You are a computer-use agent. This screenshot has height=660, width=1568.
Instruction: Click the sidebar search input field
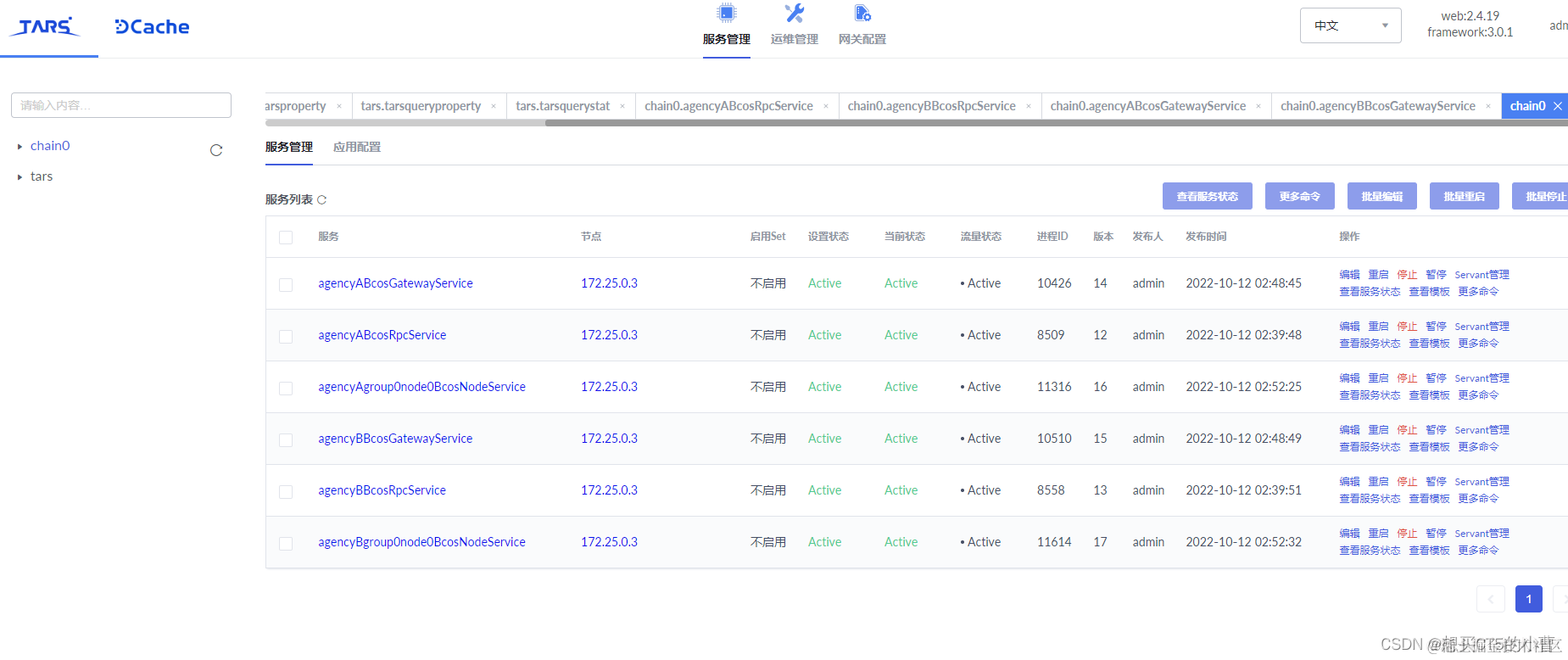(x=121, y=105)
